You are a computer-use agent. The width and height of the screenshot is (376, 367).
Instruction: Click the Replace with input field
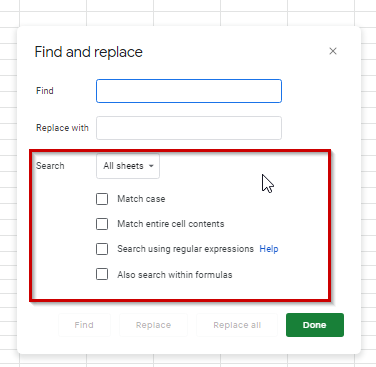tap(189, 128)
